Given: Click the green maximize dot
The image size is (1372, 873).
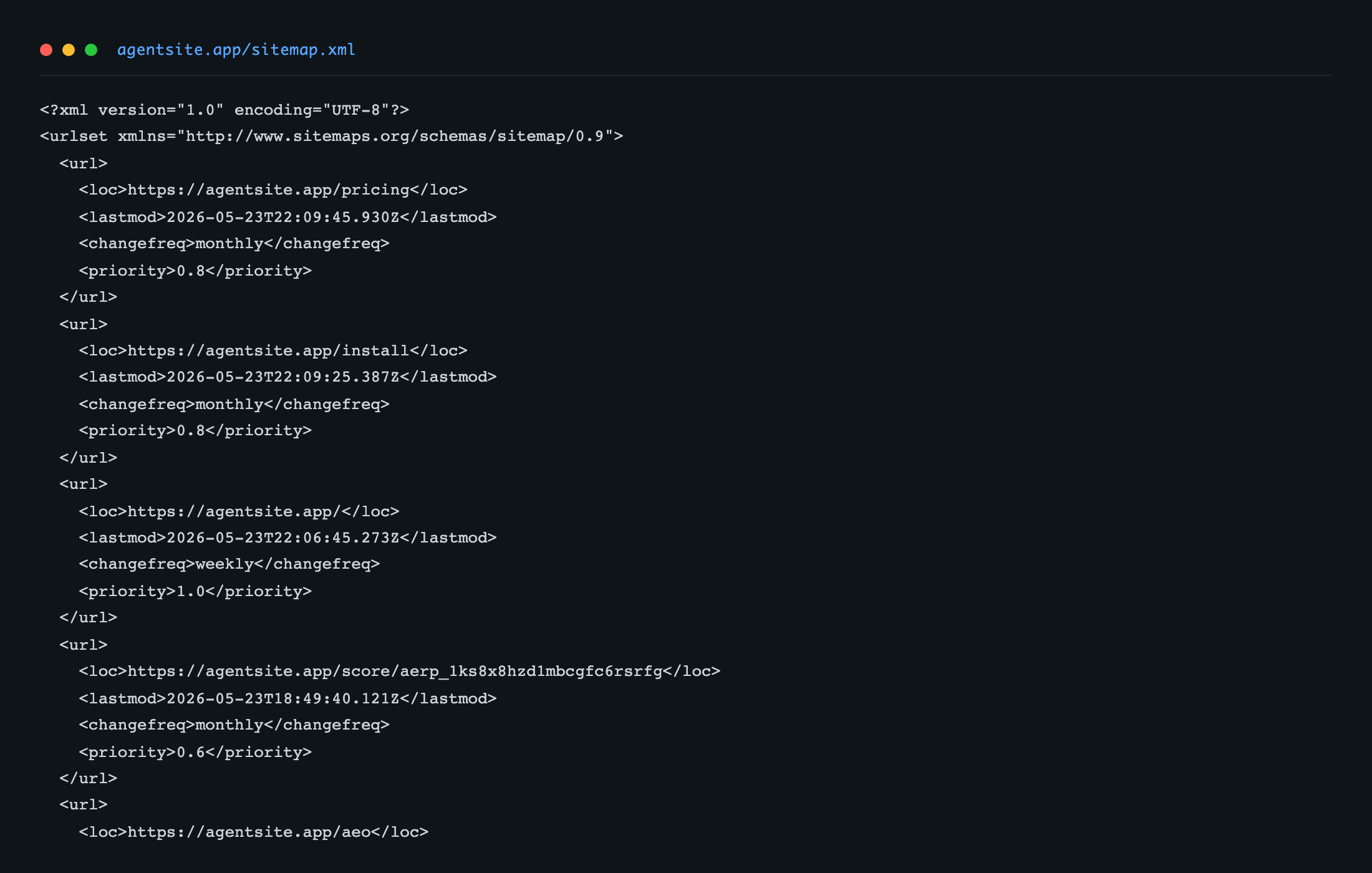Looking at the screenshot, I should point(91,50).
